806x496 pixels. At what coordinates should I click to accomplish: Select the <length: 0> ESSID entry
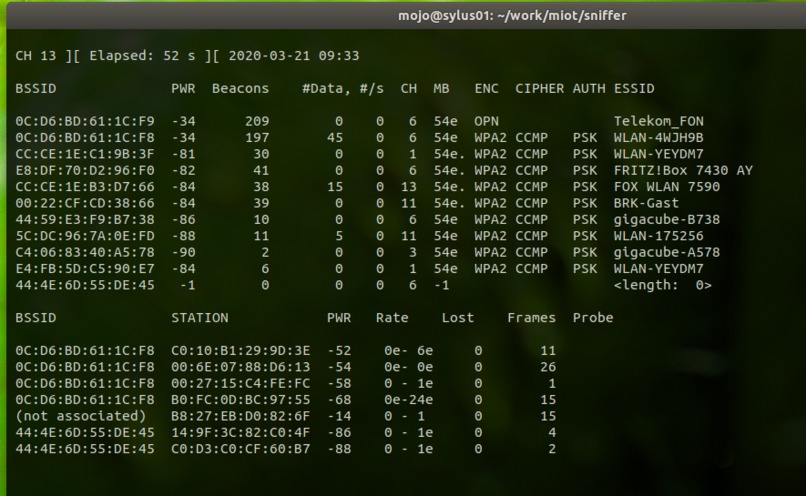[663, 285]
